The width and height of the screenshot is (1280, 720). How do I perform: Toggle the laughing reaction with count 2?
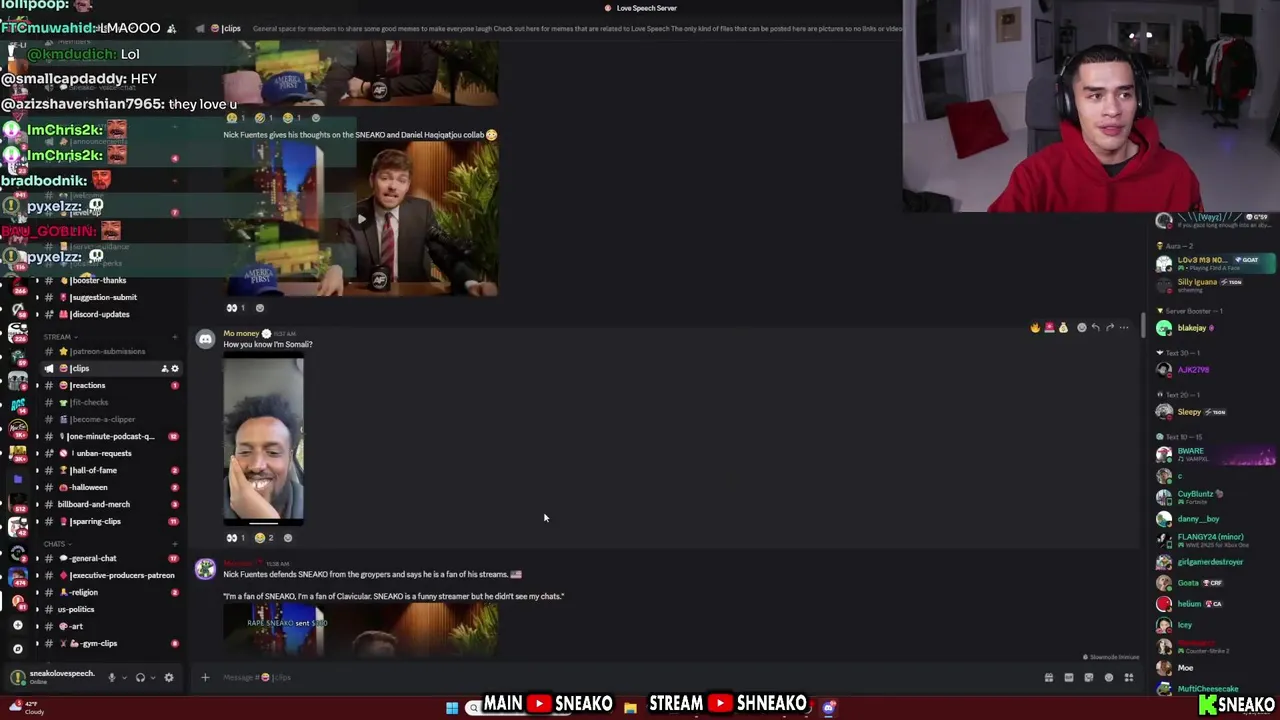(264, 538)
